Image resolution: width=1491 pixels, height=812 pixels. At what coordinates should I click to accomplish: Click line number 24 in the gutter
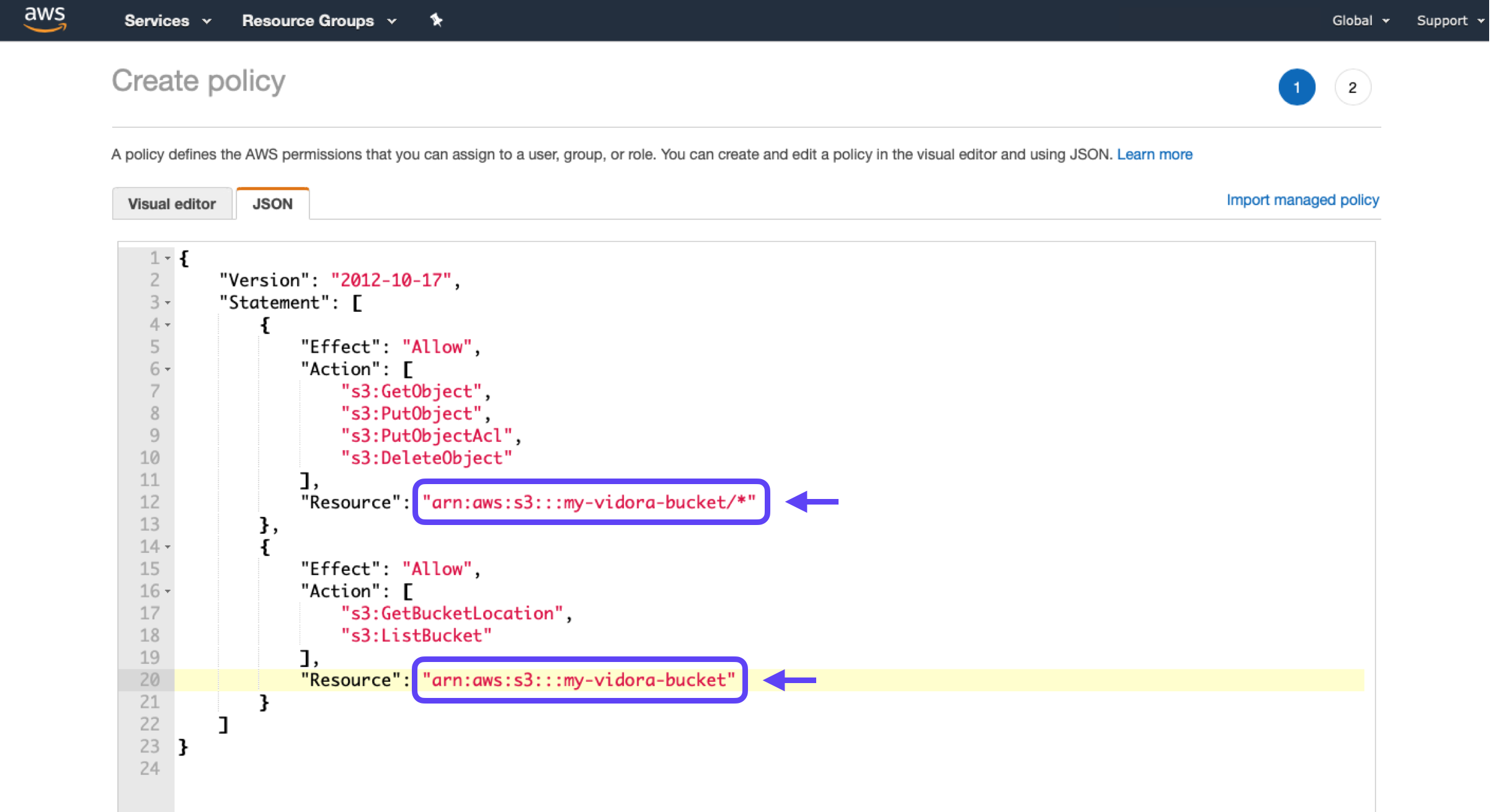149,769
